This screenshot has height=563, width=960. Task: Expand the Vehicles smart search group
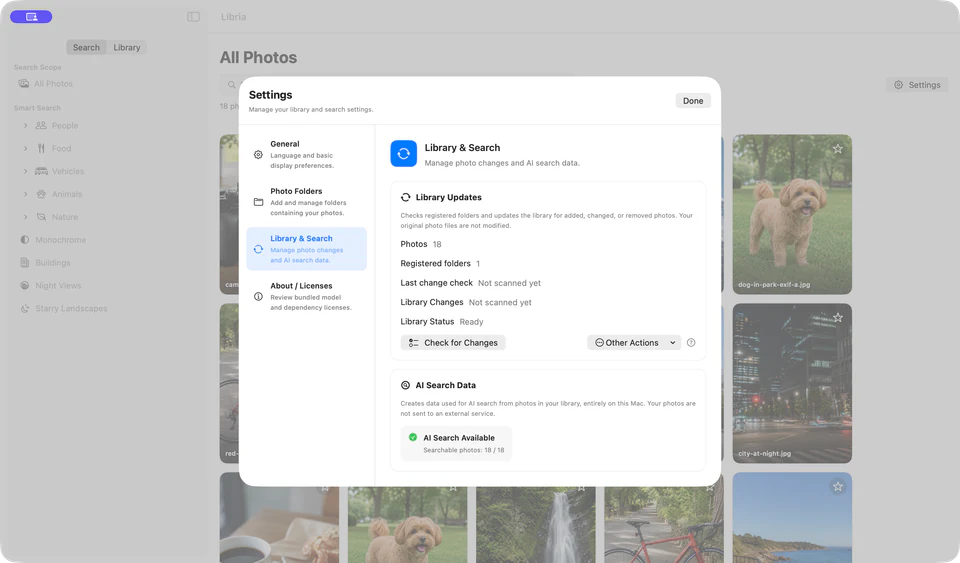click(x=25, y=171)
